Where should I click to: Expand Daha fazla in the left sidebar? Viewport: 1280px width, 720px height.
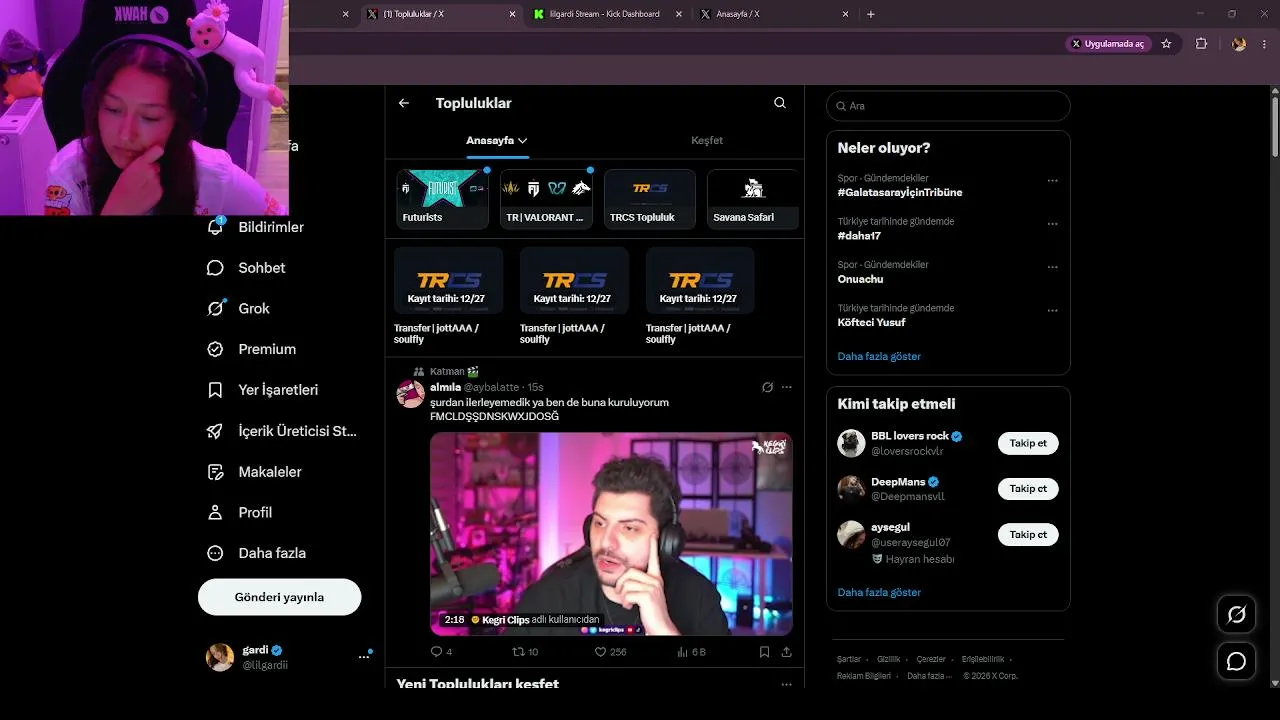256,553
